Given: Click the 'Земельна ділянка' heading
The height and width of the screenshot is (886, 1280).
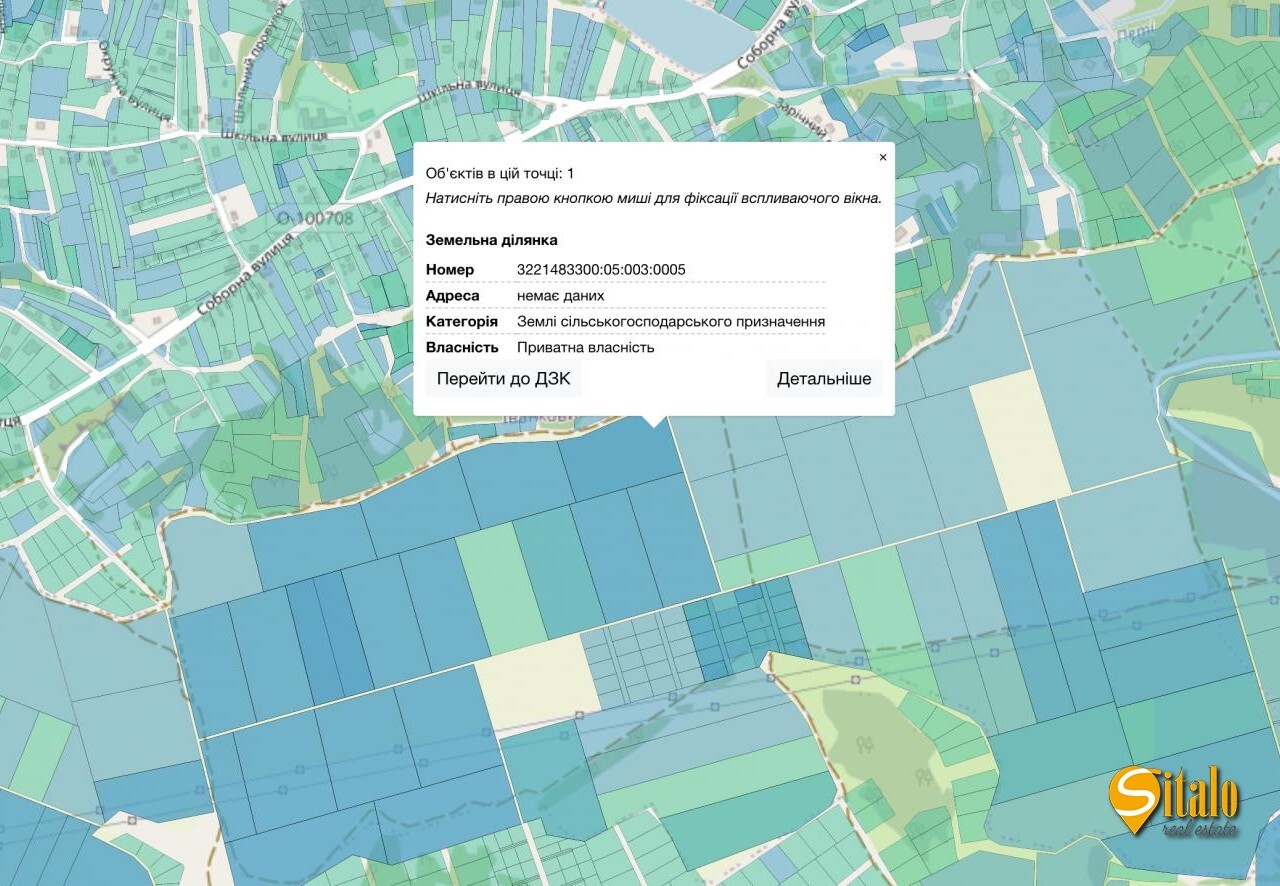Looking at the screenshot, I should (x=491, y=240).
